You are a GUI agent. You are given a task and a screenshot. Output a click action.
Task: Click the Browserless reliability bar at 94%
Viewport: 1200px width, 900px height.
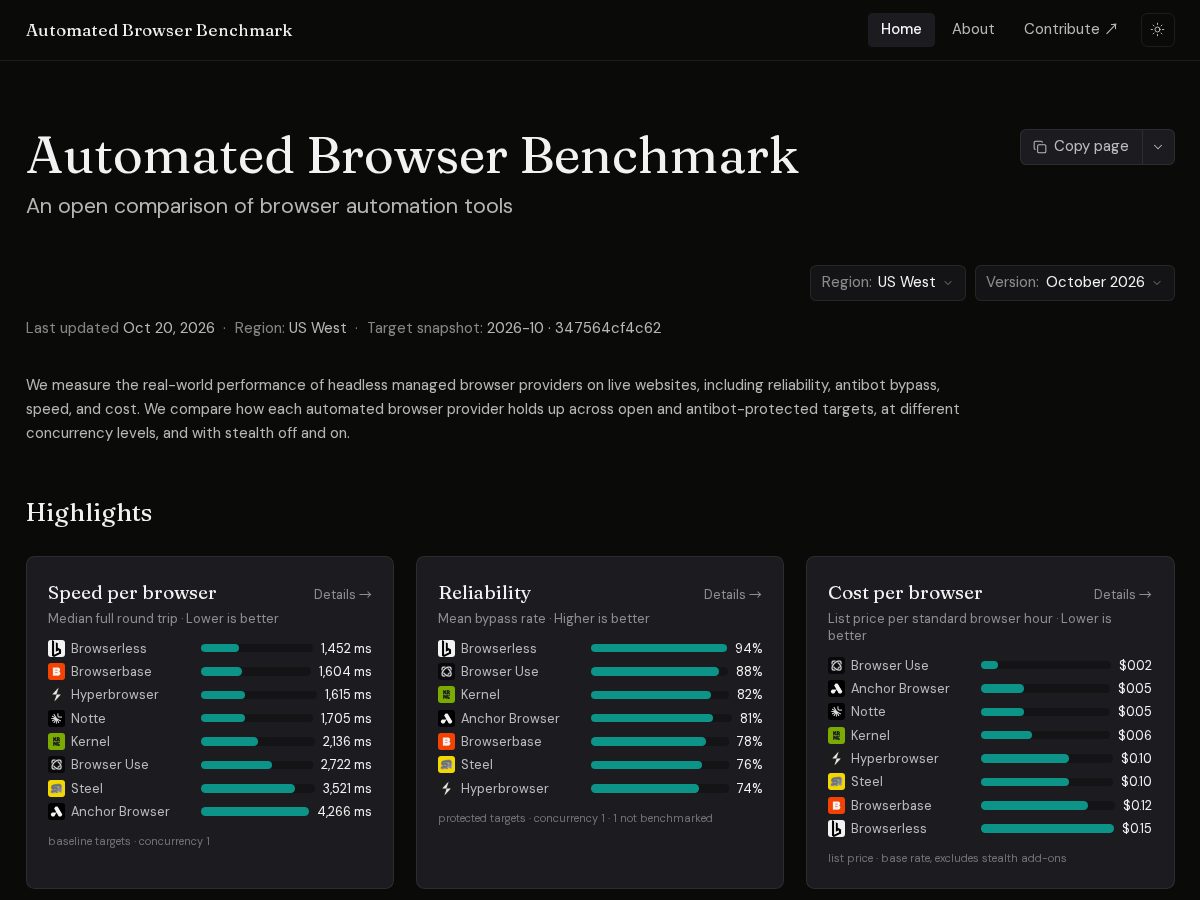pos(659,648)
